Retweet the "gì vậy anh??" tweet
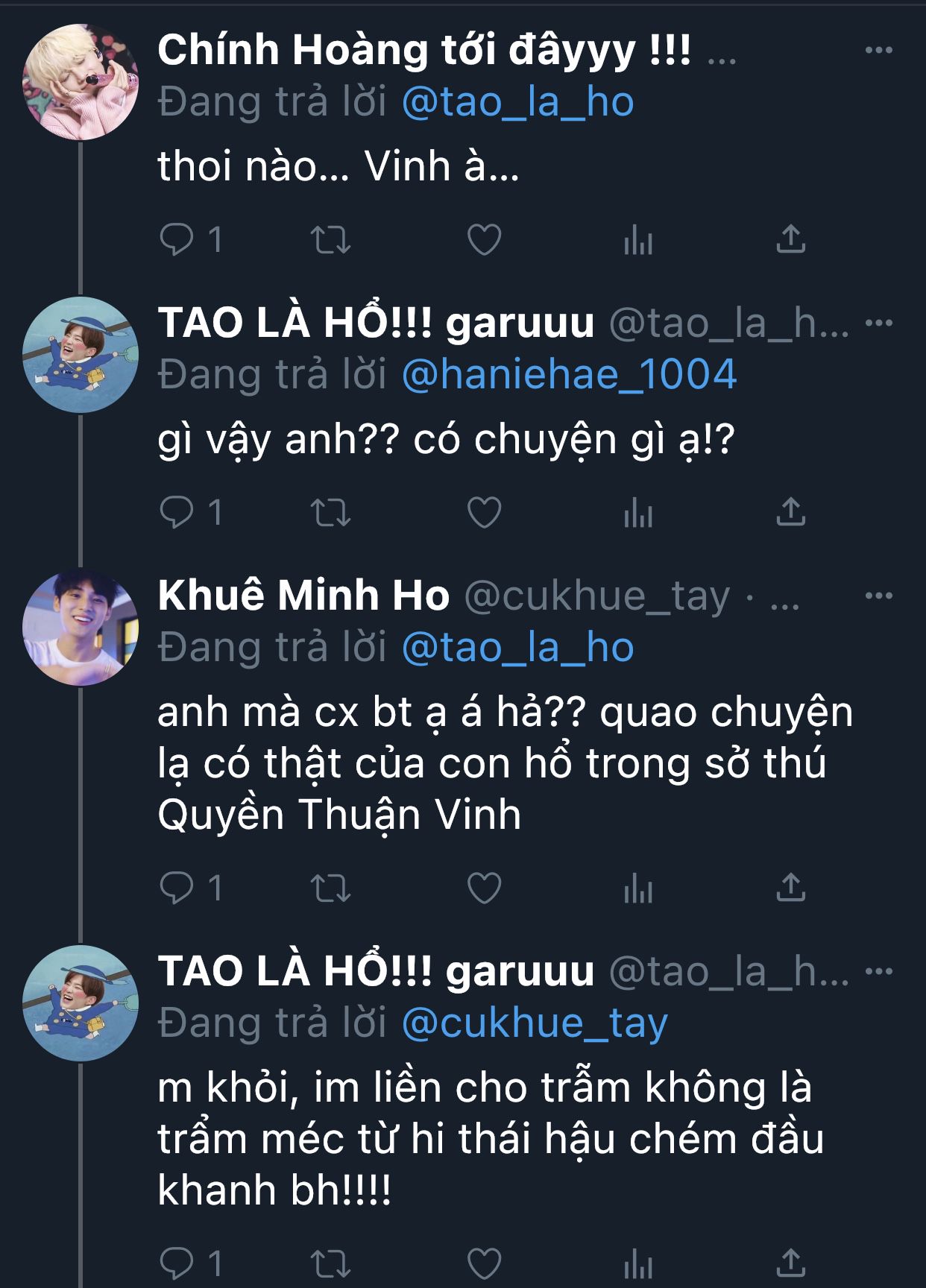The width and height of the screenshot is (926, 1288). (x=330, y=513)
